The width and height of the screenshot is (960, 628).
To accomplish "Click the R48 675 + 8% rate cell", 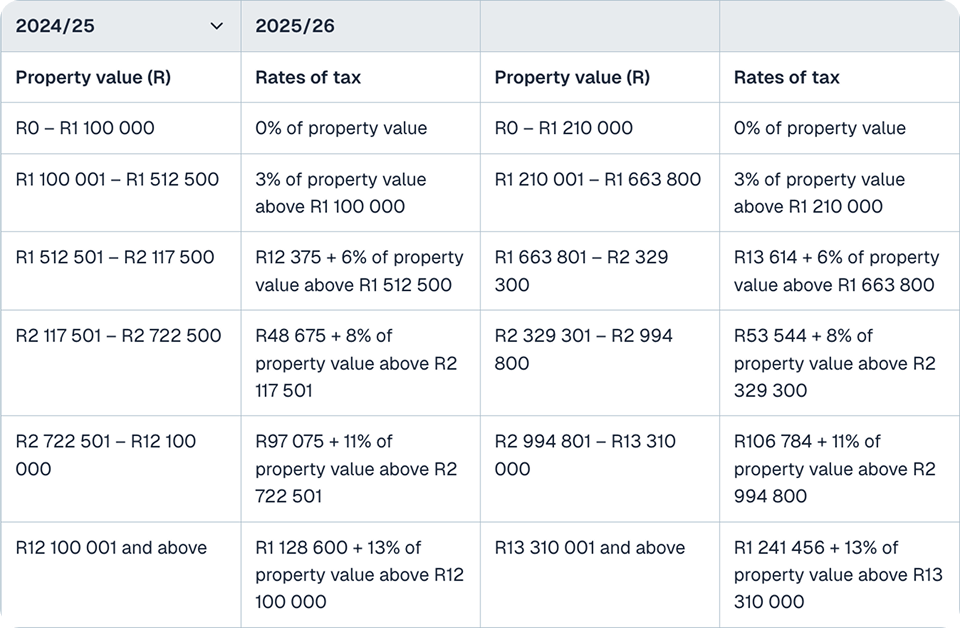I will point(355,363).
